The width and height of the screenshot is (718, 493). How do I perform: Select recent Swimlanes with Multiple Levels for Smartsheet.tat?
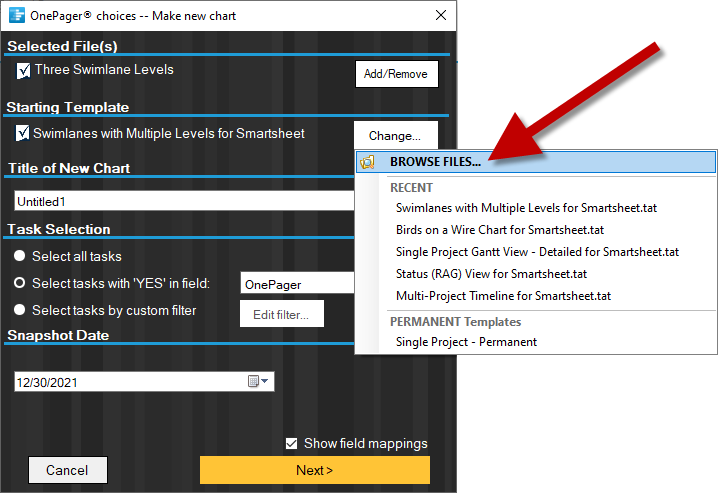(x=526, y=208)
